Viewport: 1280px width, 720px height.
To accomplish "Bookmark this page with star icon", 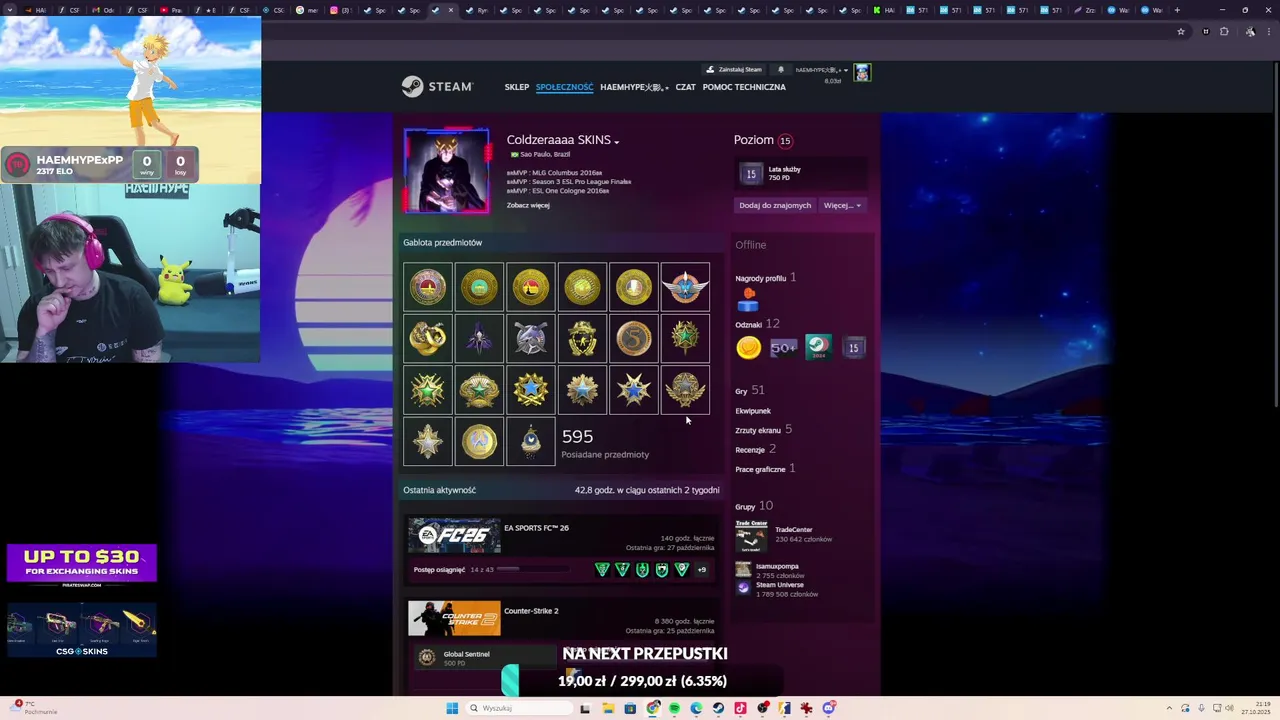I will pyautogui.click(x=1181, y=32).
